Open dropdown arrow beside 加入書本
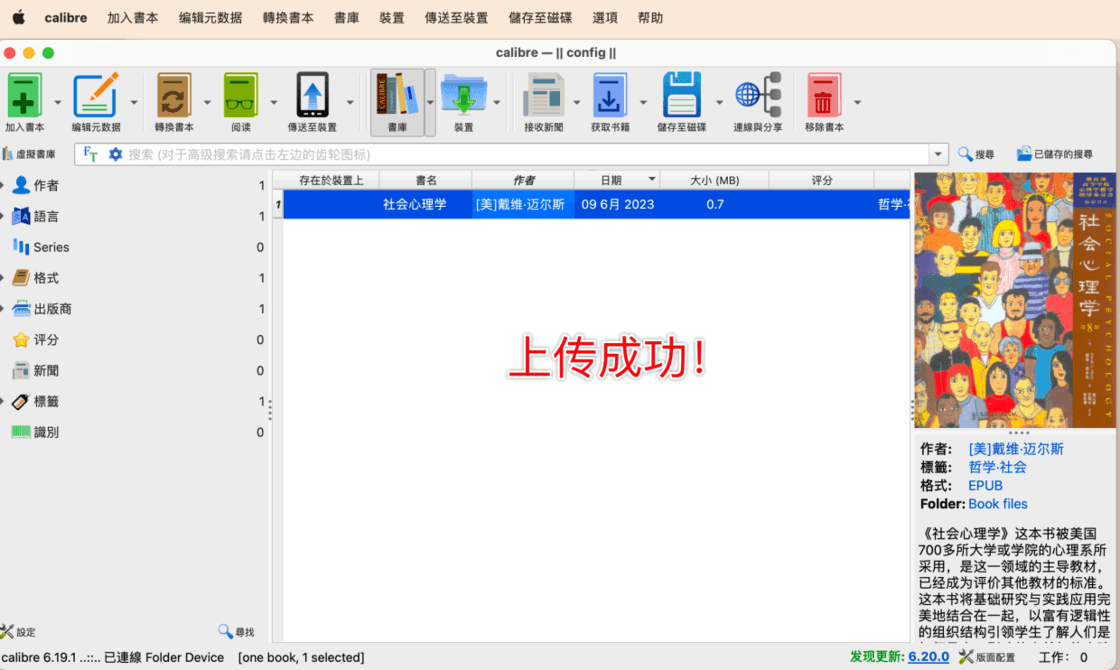 pos(57,102)
